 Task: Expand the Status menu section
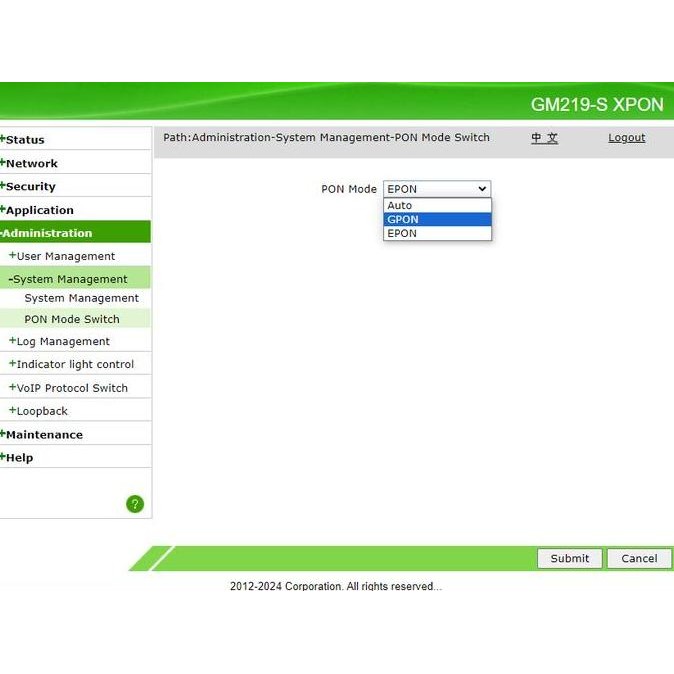point(25,140)
